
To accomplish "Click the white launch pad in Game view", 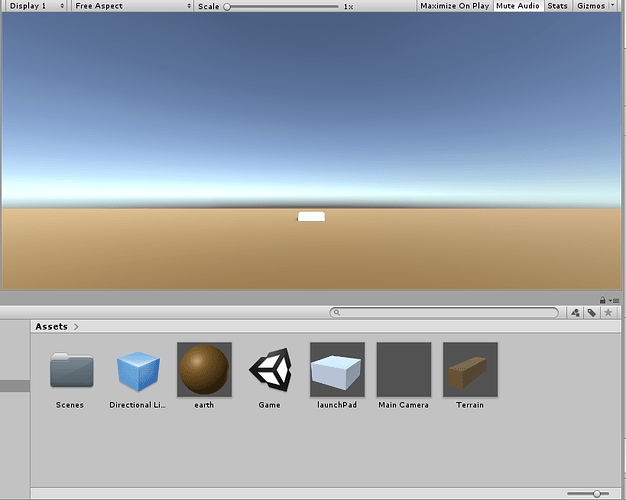I will pos(311,216).
